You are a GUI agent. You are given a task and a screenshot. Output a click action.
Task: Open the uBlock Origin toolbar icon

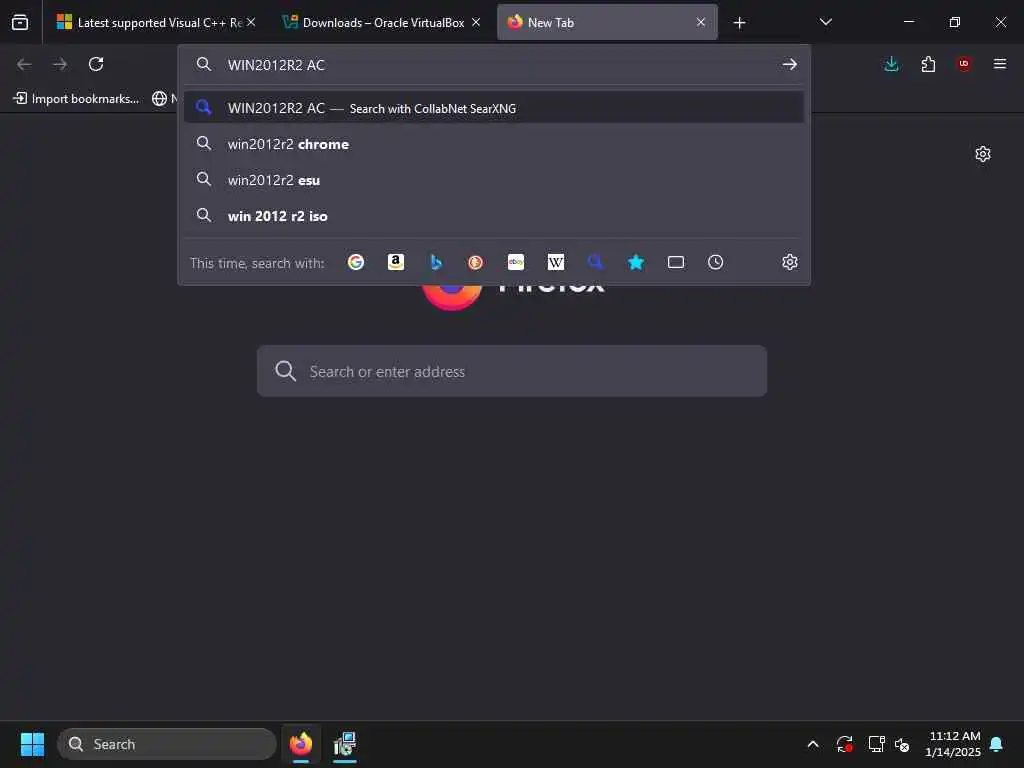964,64
